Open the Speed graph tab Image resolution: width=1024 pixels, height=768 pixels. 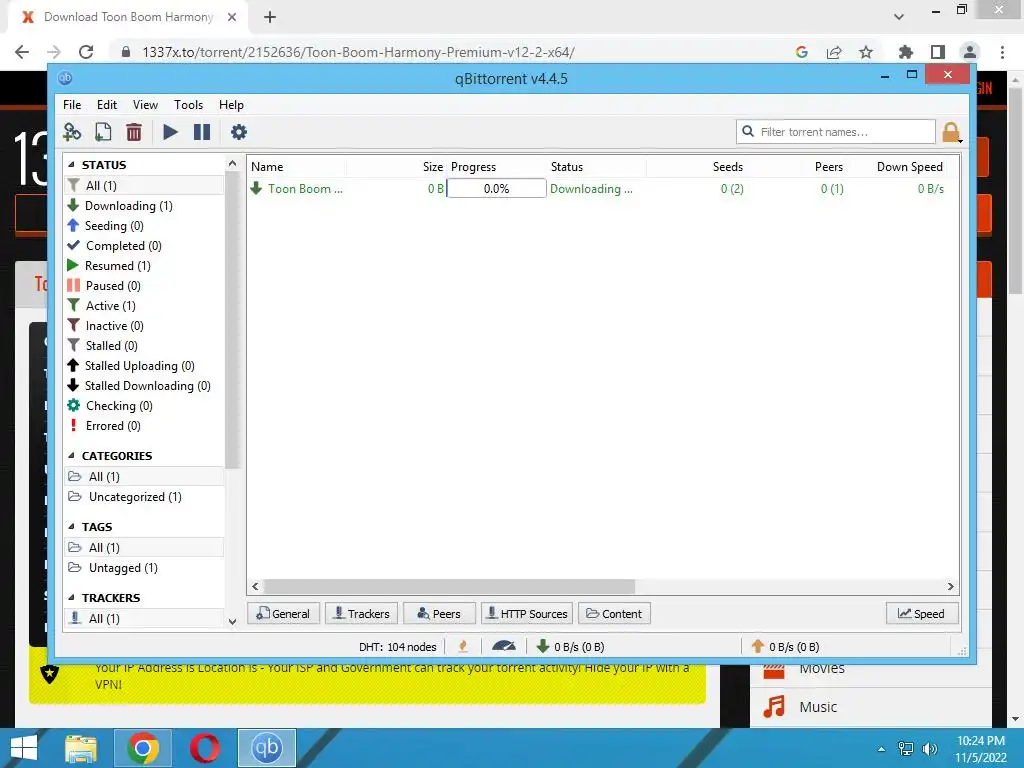tap(922, 614)
